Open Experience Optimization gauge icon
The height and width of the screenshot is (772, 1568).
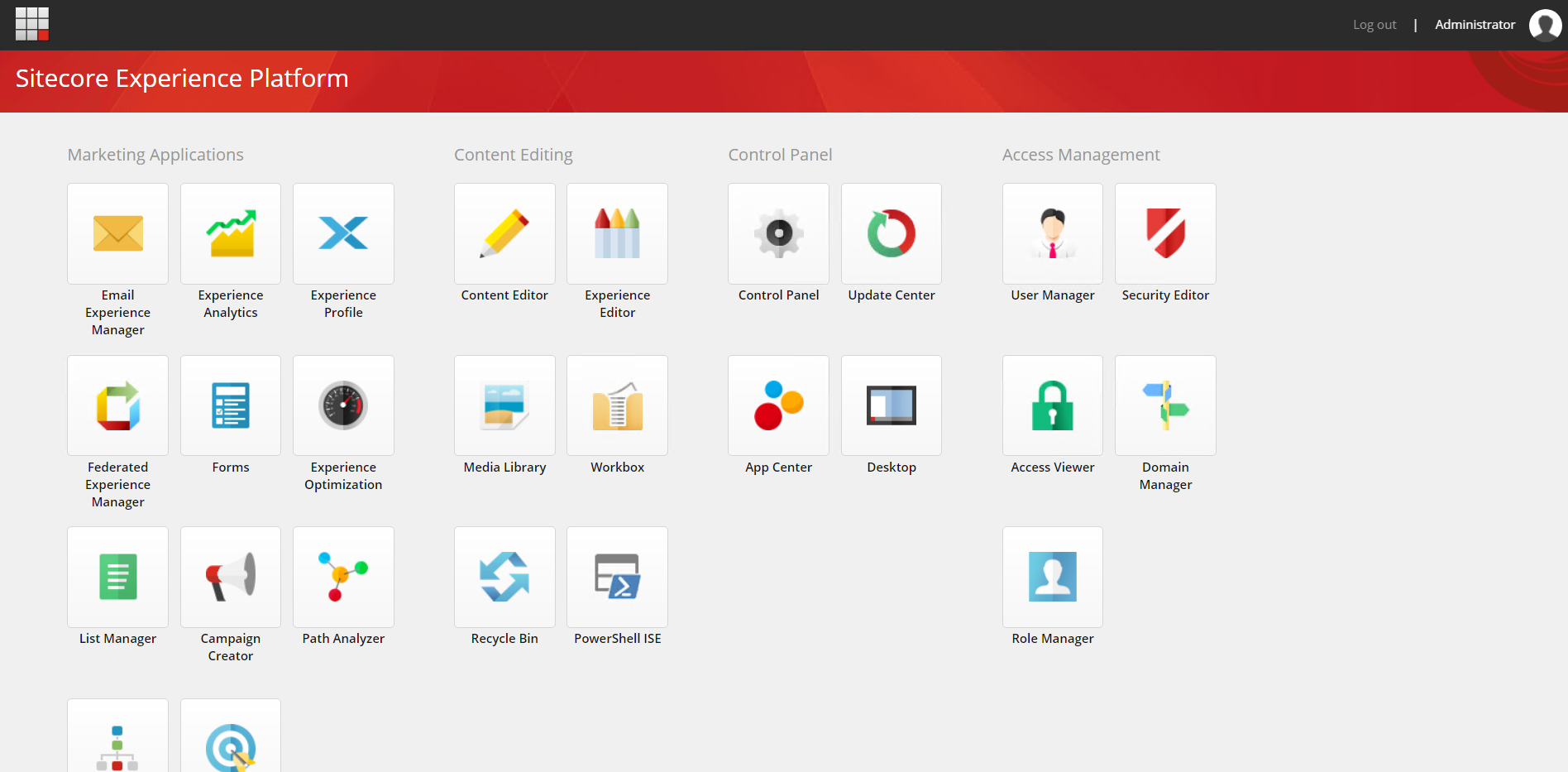(343, 405)
